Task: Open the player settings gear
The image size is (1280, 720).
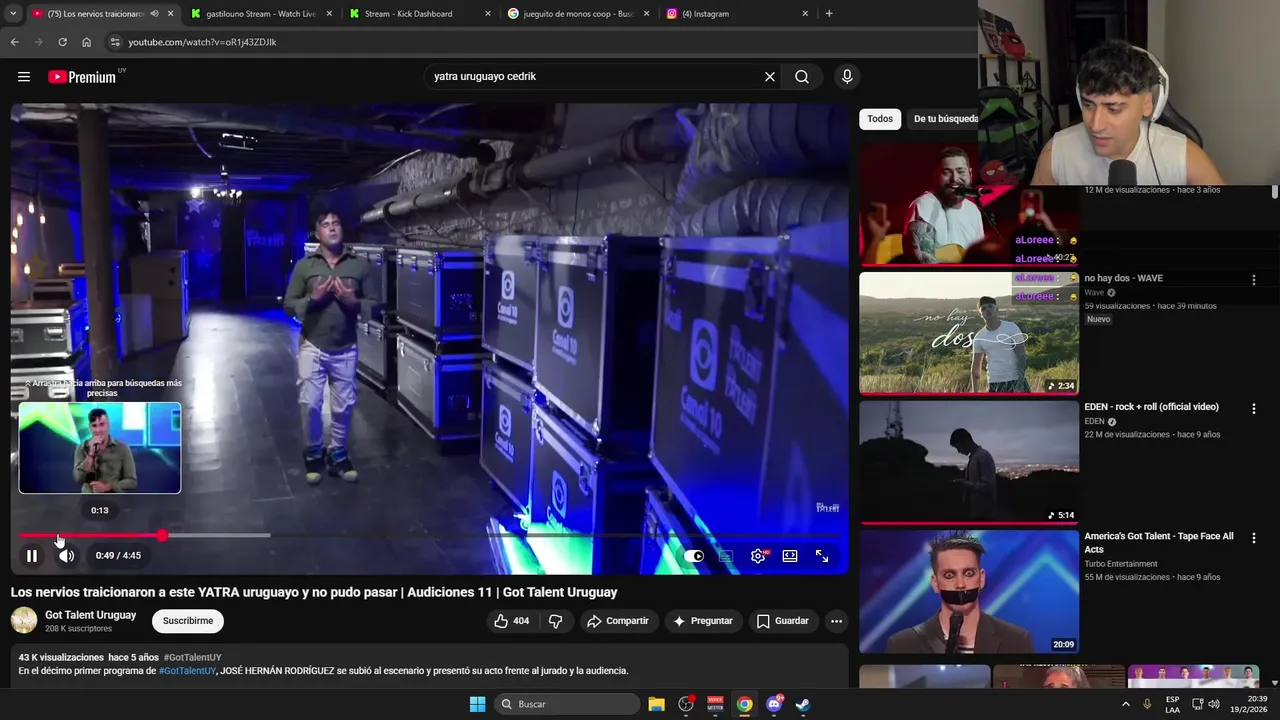Action: 758,556
